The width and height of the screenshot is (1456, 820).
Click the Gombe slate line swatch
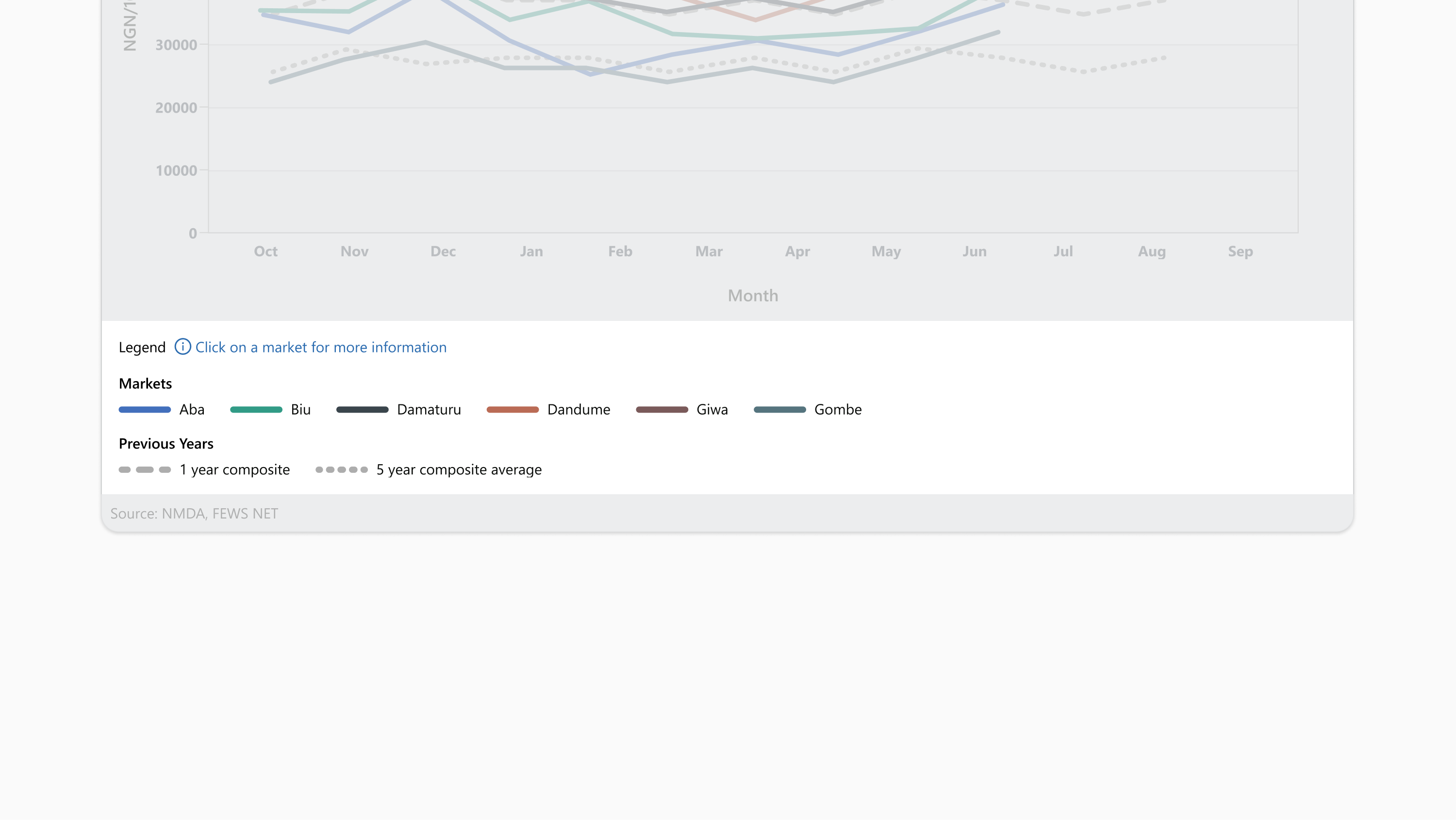pos(779,409)
